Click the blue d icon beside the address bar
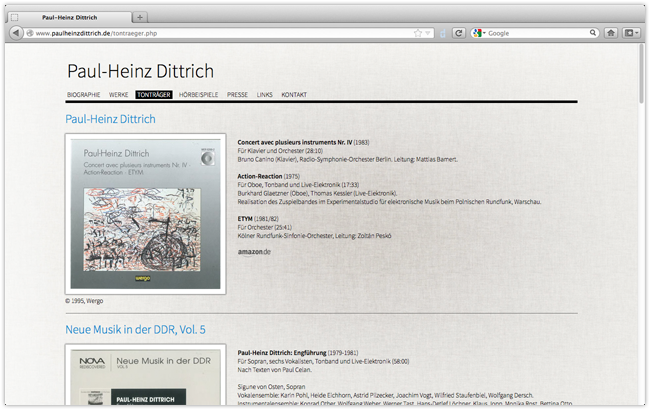The width and height of the screenshot is (650, 410). click(x=443, y=34)
